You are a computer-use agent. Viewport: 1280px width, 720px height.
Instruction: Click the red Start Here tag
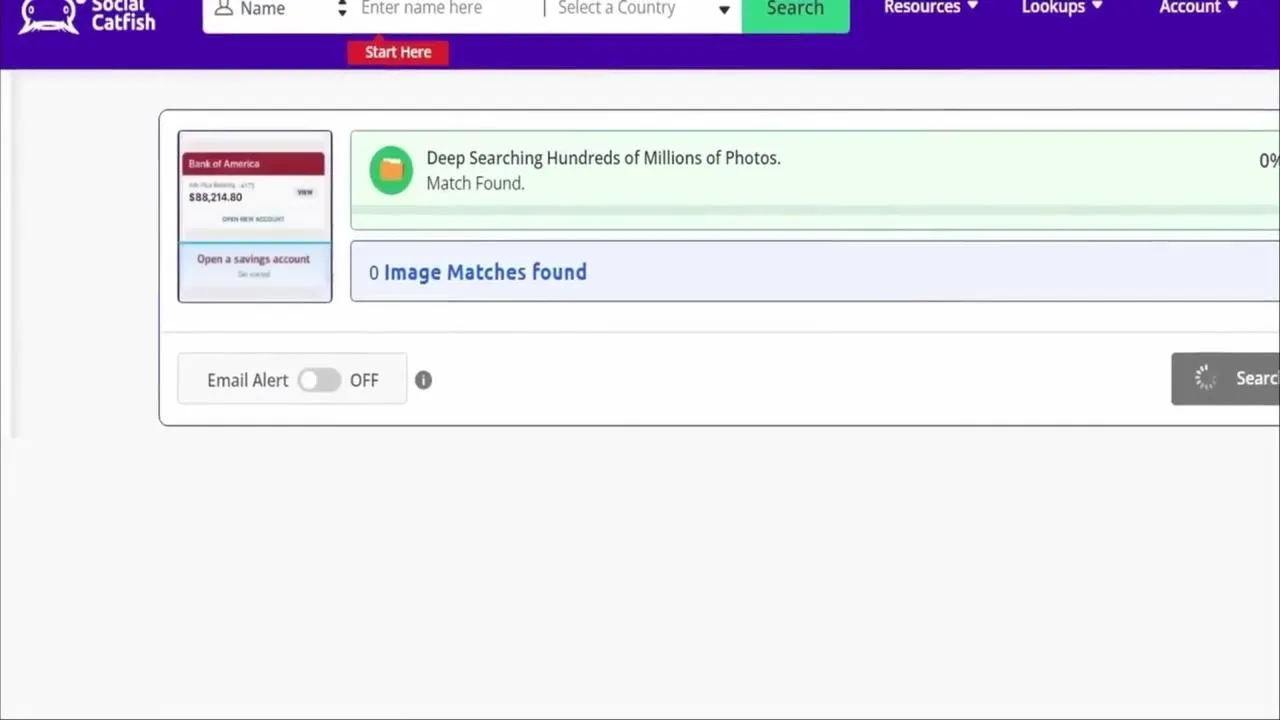click(398, 52)
